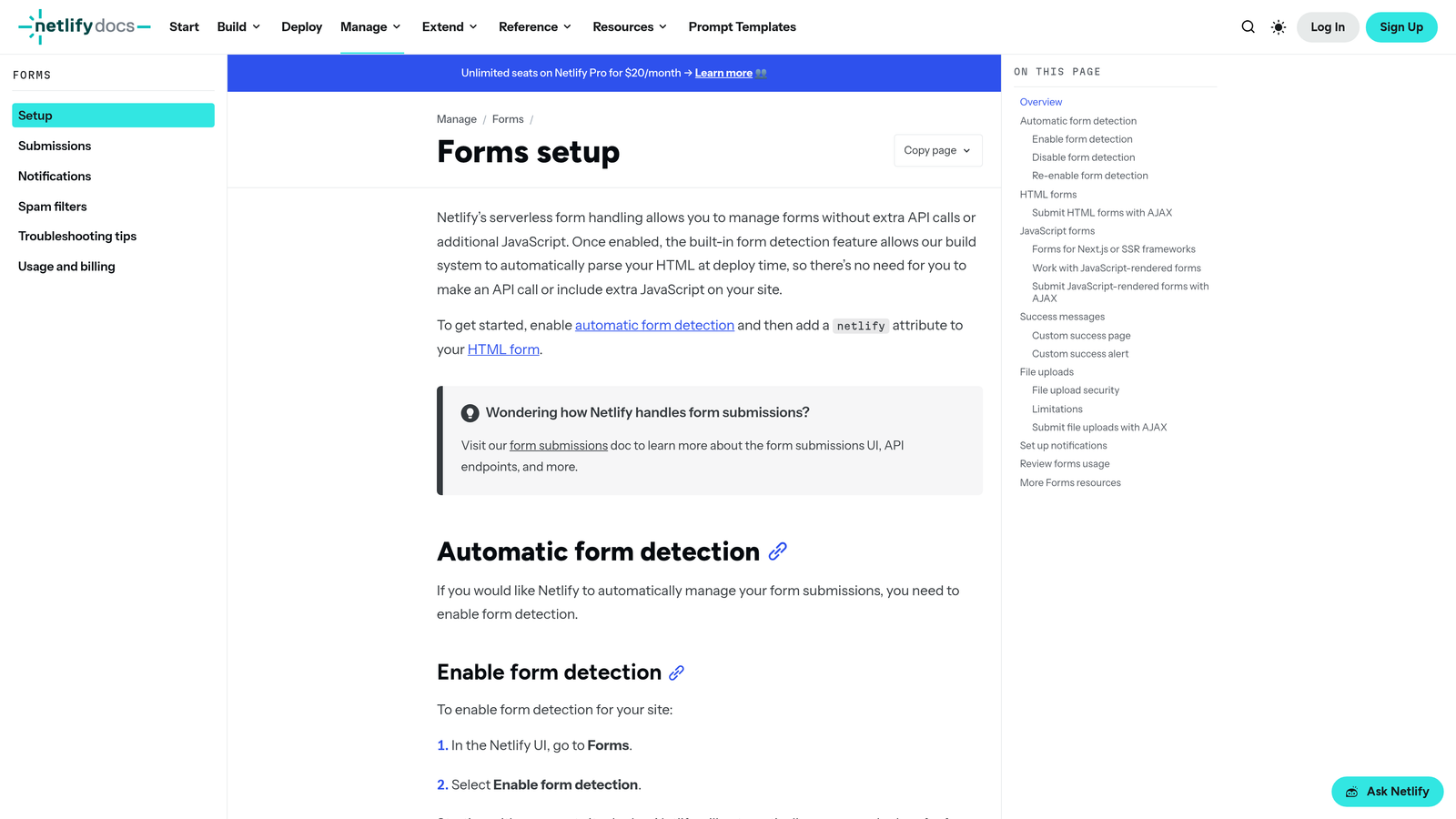Click the netlify inline code attribute
The image size is (1456, 819).
pos(861,326)
